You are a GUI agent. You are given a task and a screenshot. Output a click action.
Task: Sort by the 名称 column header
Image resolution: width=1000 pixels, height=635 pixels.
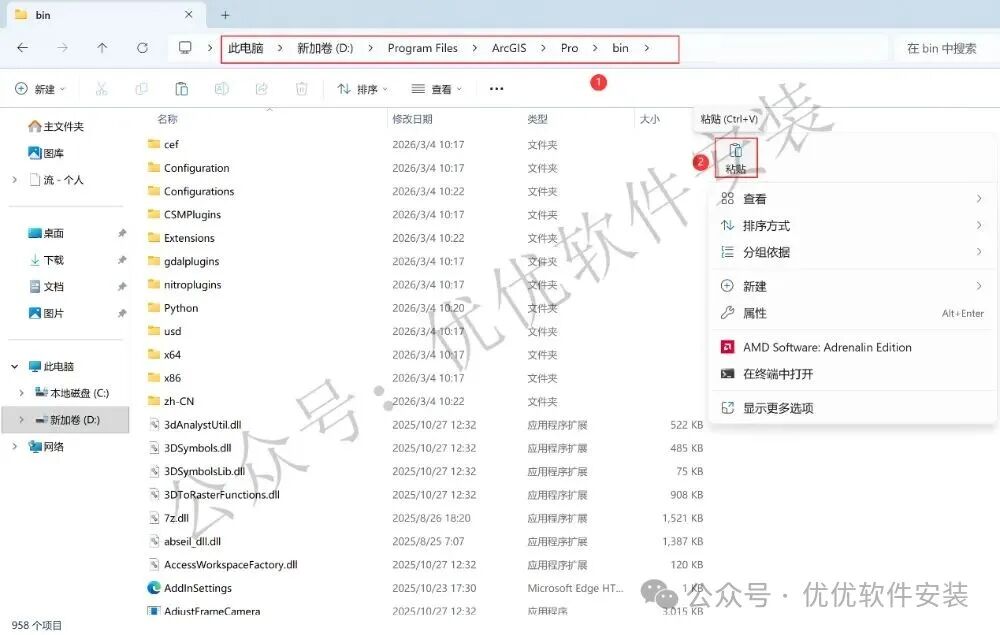tap(168, 119)
